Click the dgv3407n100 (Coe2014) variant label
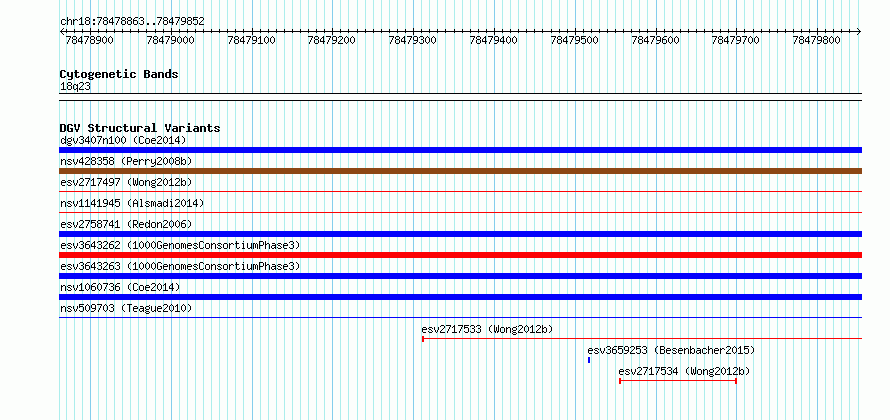This screenshot has width=890, height=420. tap(123, 140)
